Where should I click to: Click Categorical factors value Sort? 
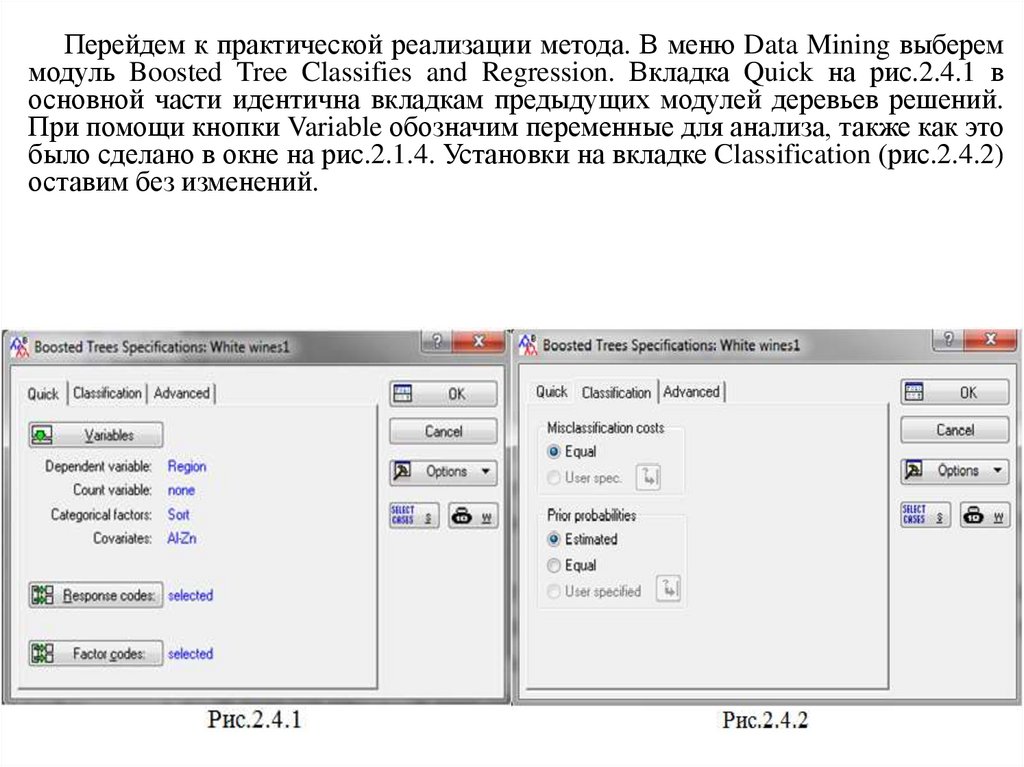point(178,514)
